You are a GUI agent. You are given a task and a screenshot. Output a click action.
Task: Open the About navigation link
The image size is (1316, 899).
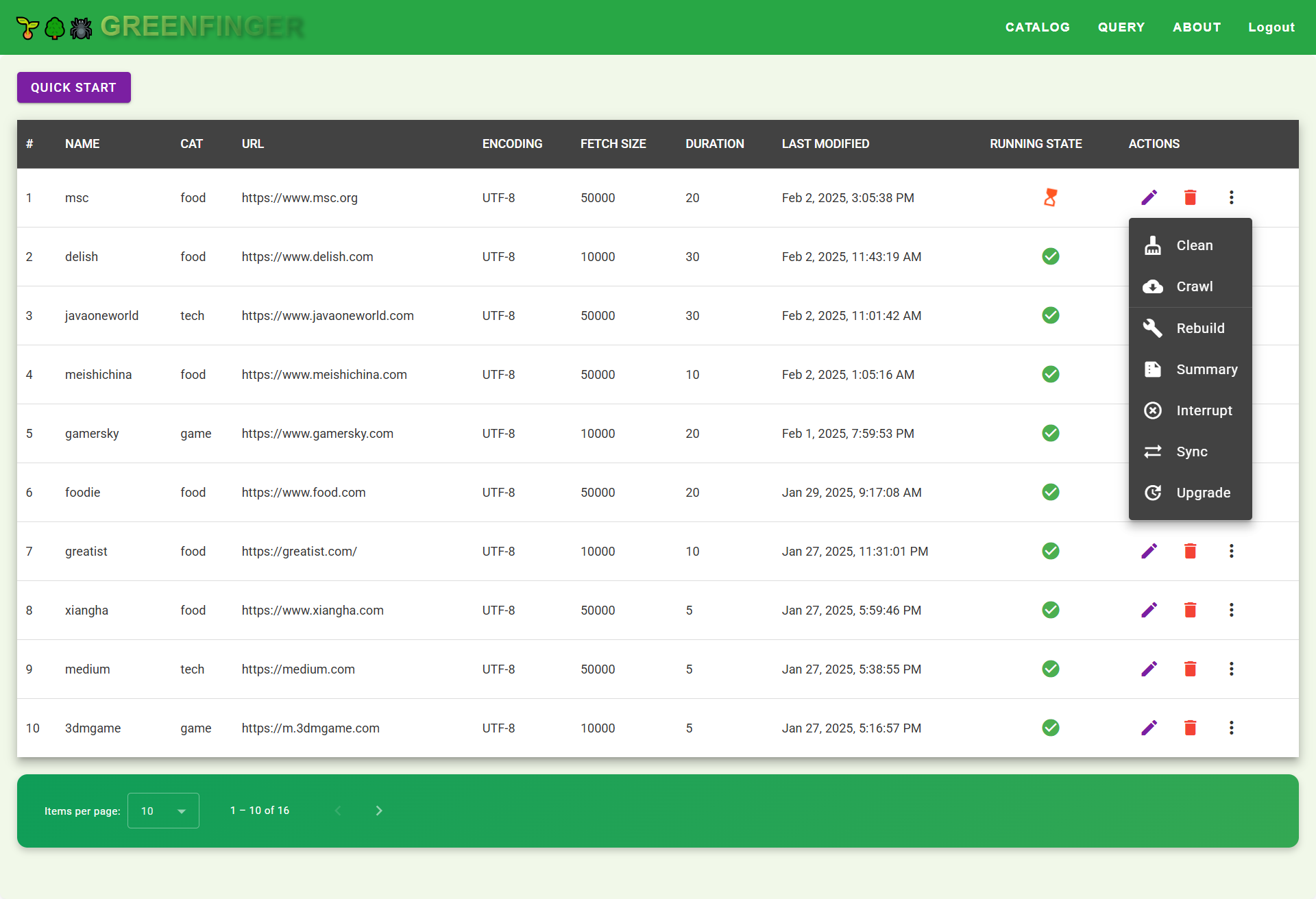point(1197,27)
